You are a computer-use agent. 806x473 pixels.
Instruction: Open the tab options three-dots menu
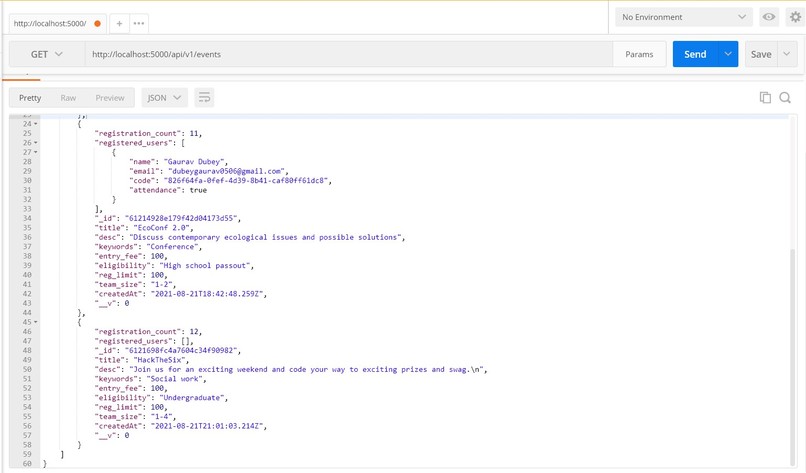click(139, 23)
